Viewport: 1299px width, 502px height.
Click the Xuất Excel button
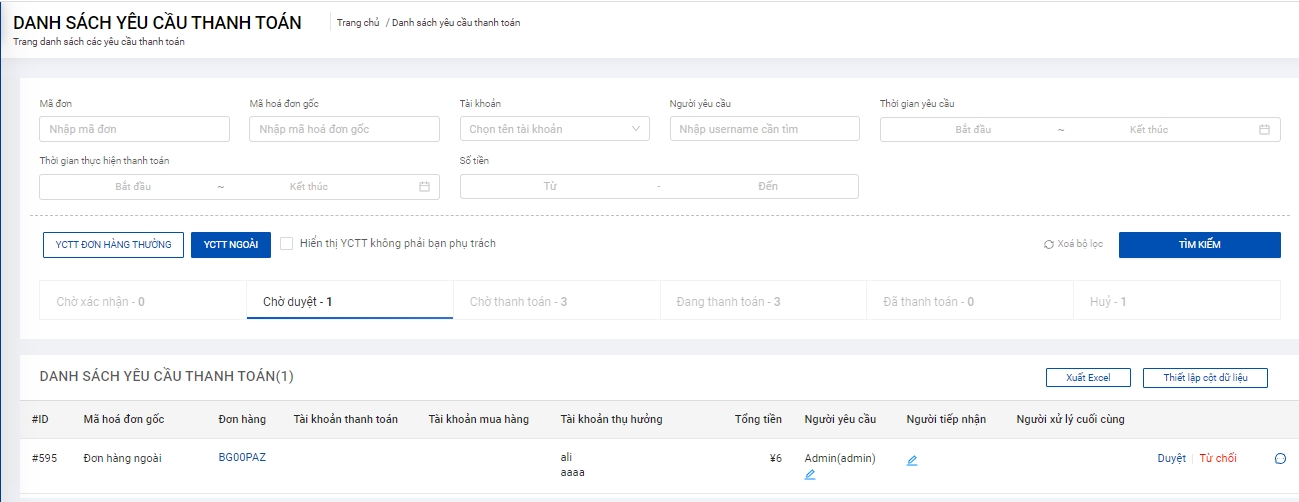pos(1087,377)
